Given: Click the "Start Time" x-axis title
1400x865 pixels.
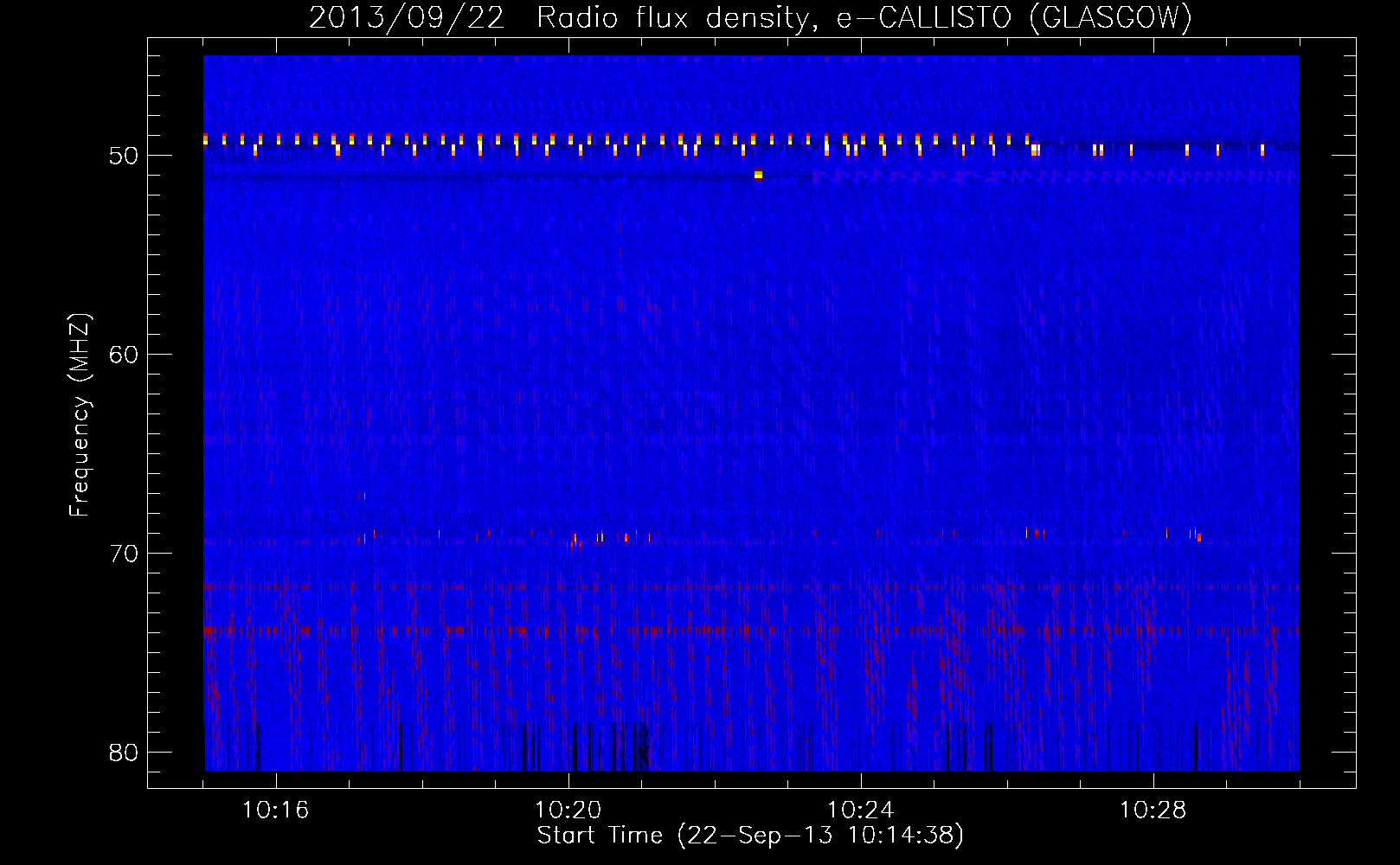Looking at the screenshot, I should [x=600, y=836].
